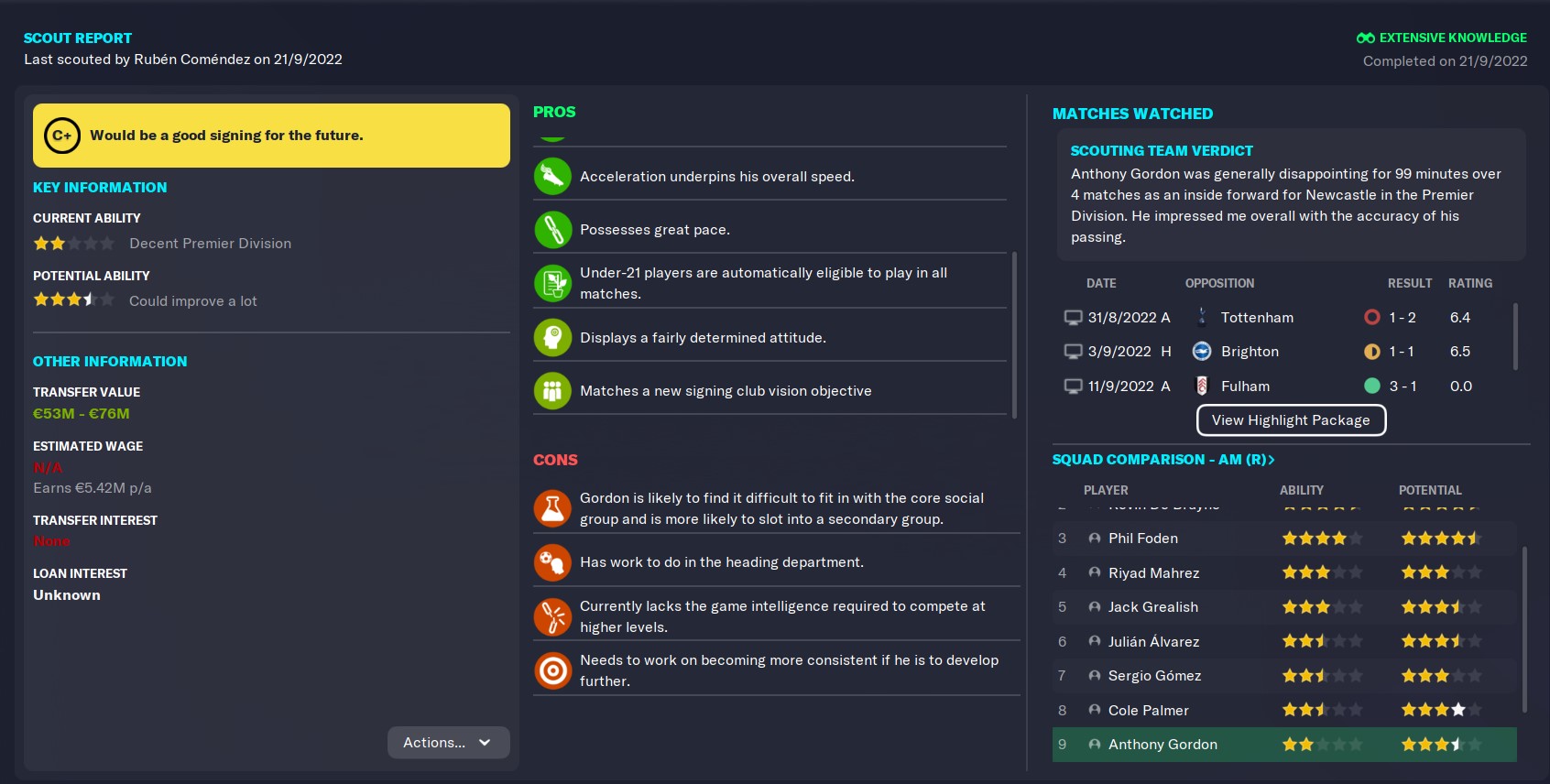Click the Fulham club badge
This screenshot has width=1550, height=784.
point(1202,386)
